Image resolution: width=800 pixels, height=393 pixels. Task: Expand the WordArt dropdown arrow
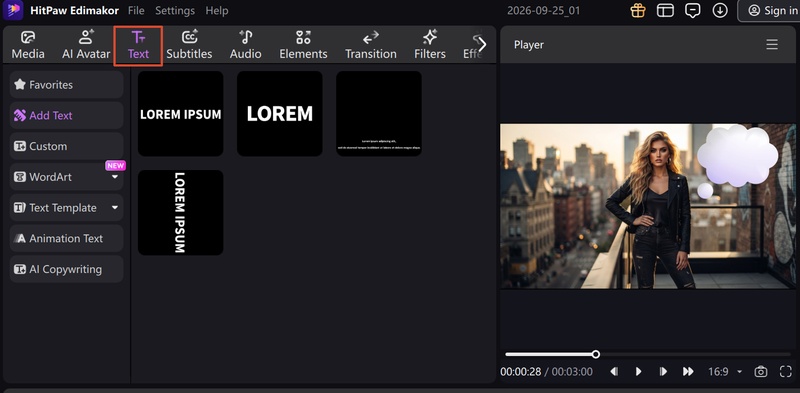115,177
